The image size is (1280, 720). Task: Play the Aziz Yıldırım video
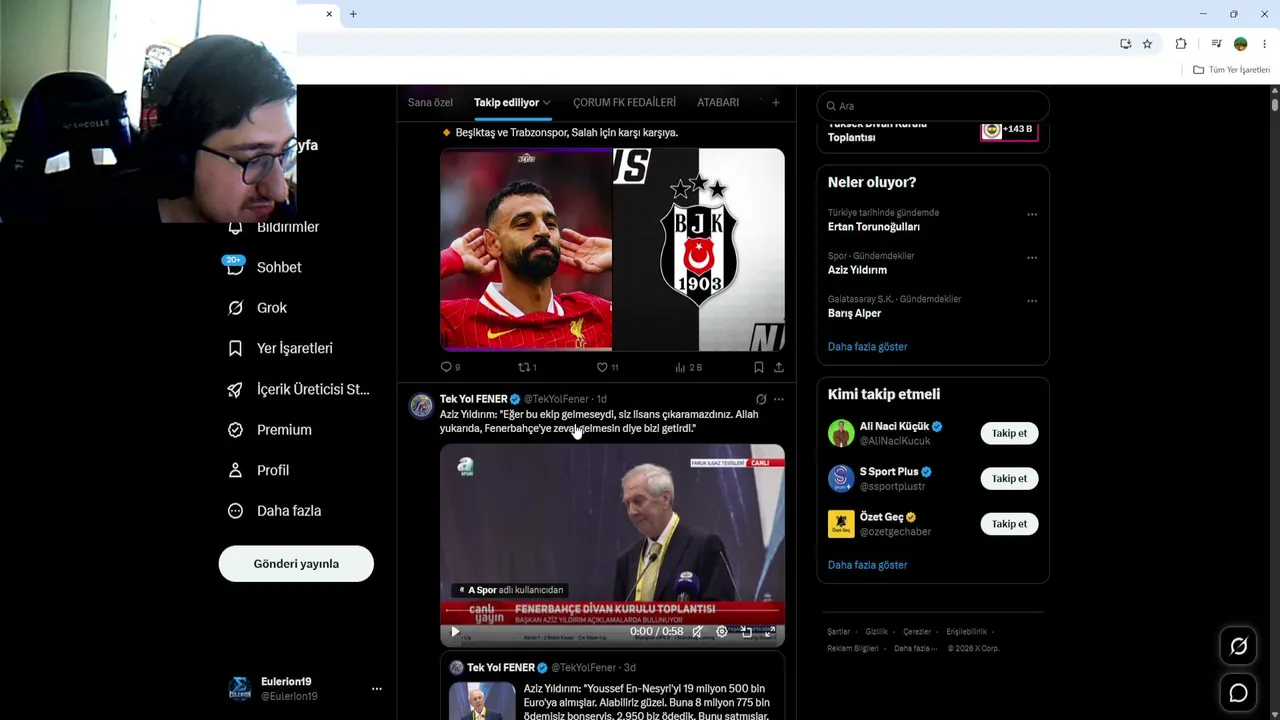tap(455, 632)
